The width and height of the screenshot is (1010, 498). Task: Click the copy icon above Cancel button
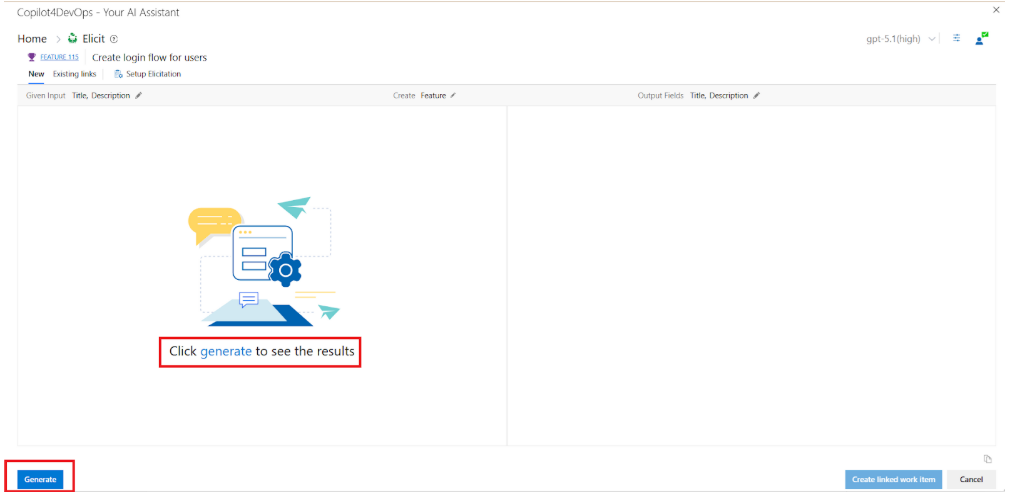[x=987, y=459]
